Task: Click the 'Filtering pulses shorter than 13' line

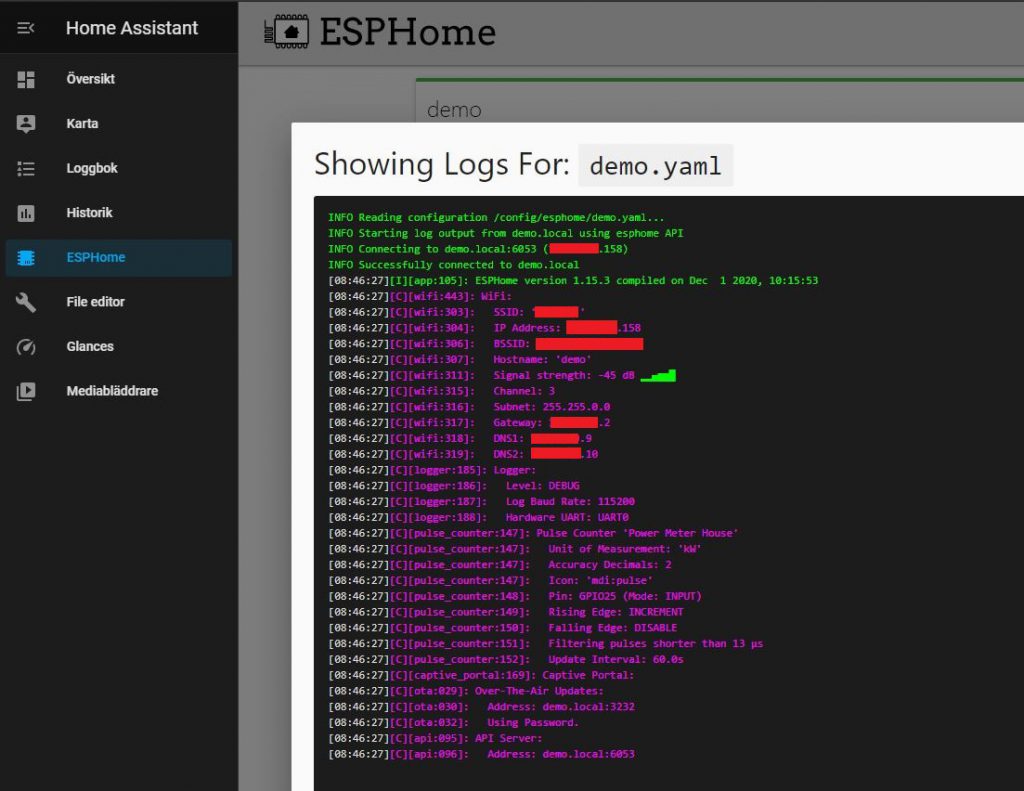Action: pyautogui.click(x=545, y=643)
